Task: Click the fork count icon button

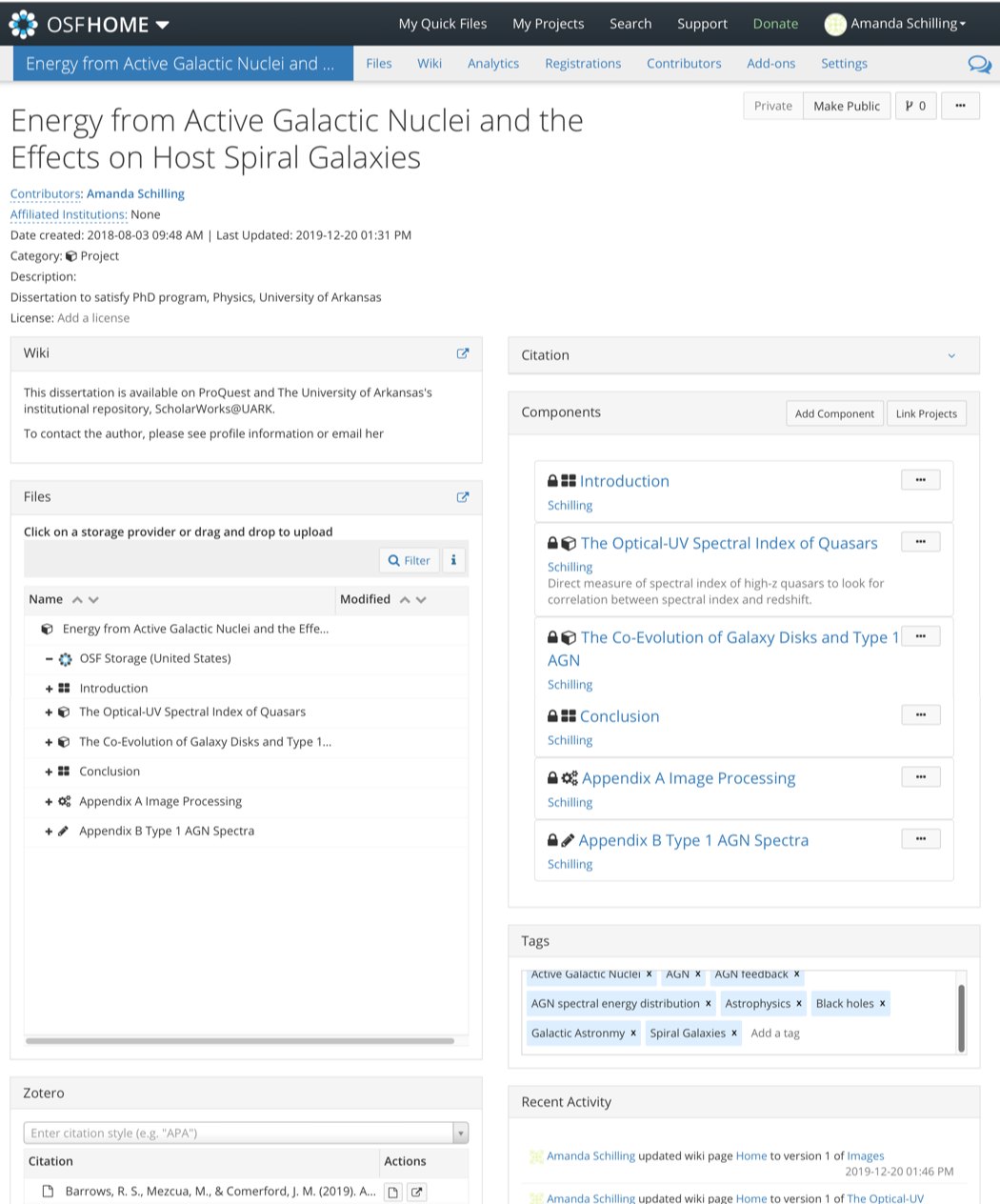Action: [x=915, y=106]
